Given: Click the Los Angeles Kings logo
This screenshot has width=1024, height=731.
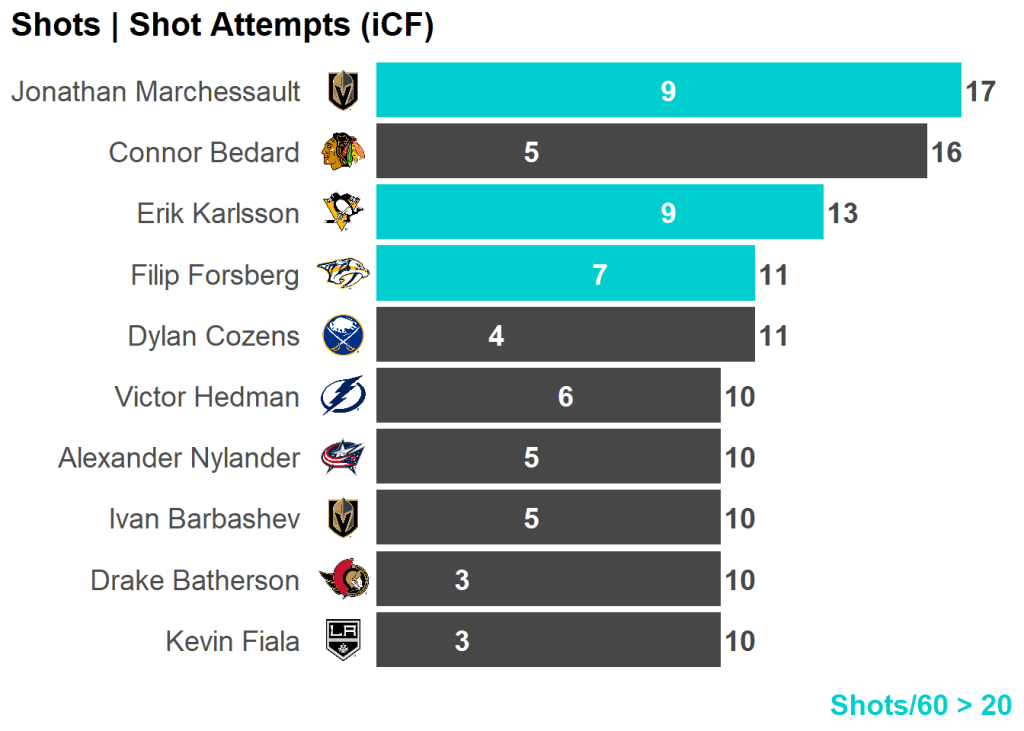Looking at the screenshot, I should [343, 641].
